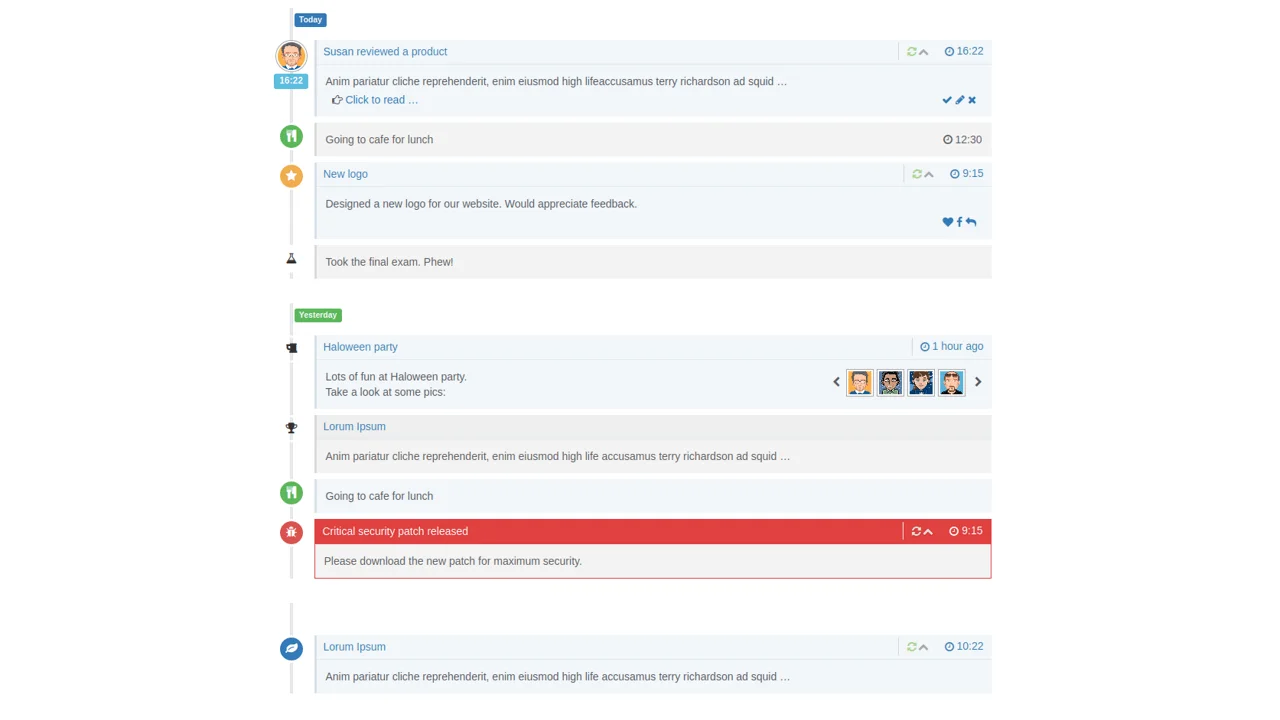Click the green checkmark approve icon
Viewport: 1280px width, 720px height.
coord(947,100)
